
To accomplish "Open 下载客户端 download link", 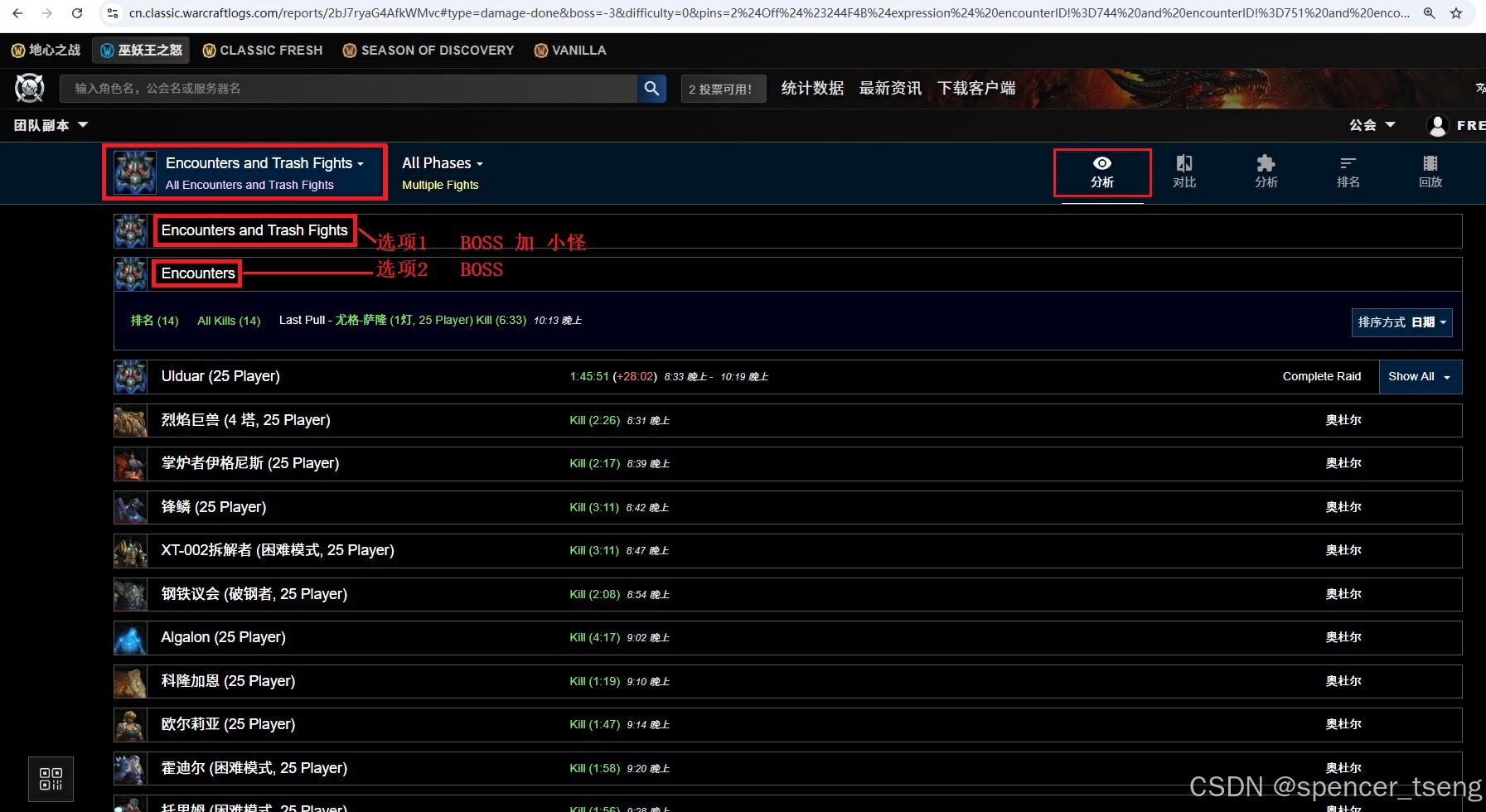I will click(x=976, y=88).
